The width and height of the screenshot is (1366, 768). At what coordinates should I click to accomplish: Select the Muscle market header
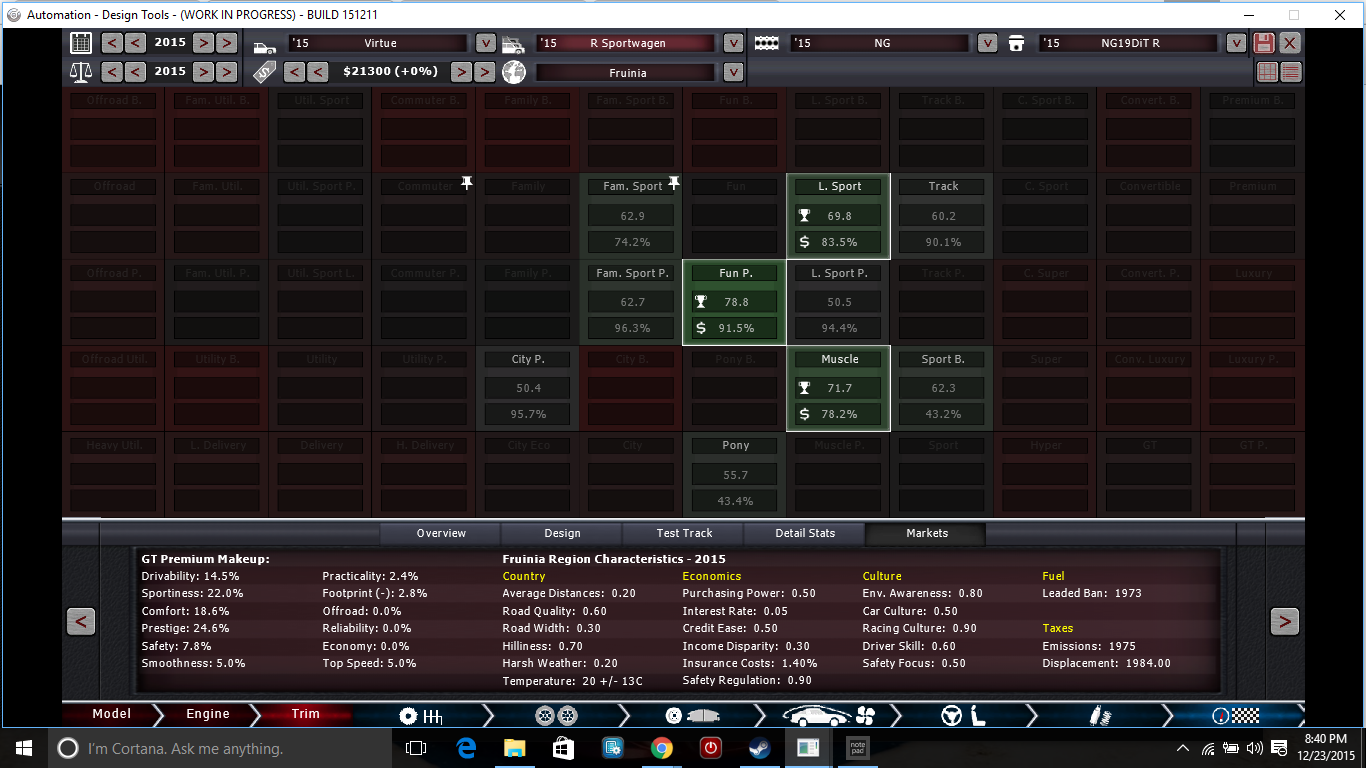tap(839, 359)
